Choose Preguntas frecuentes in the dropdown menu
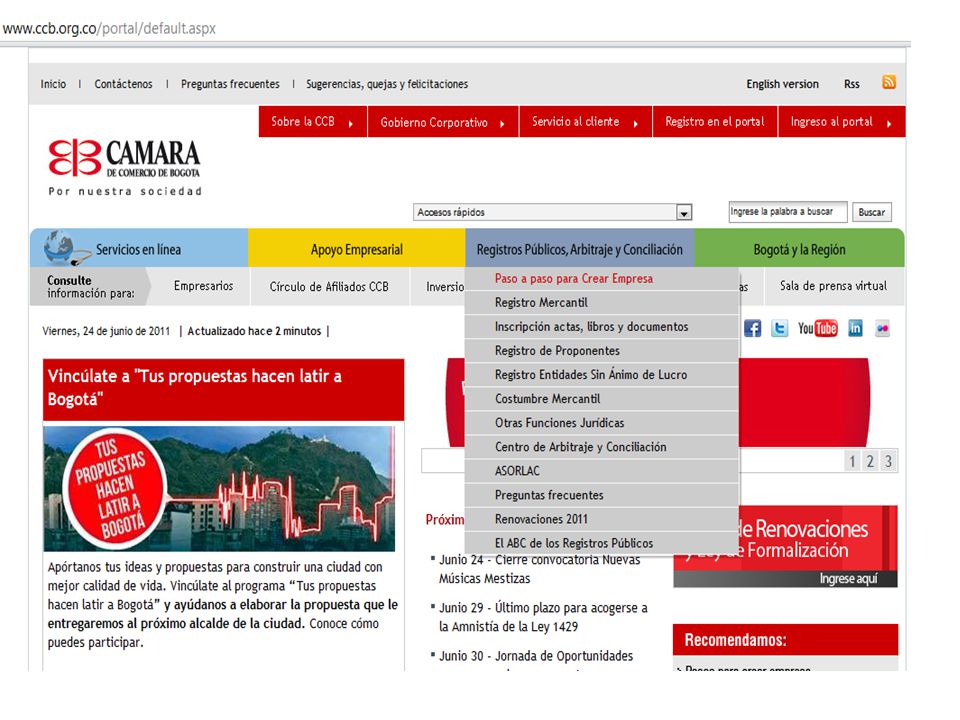Image resolution: width=960 pixels, height=720 pixels. point(602,495)
